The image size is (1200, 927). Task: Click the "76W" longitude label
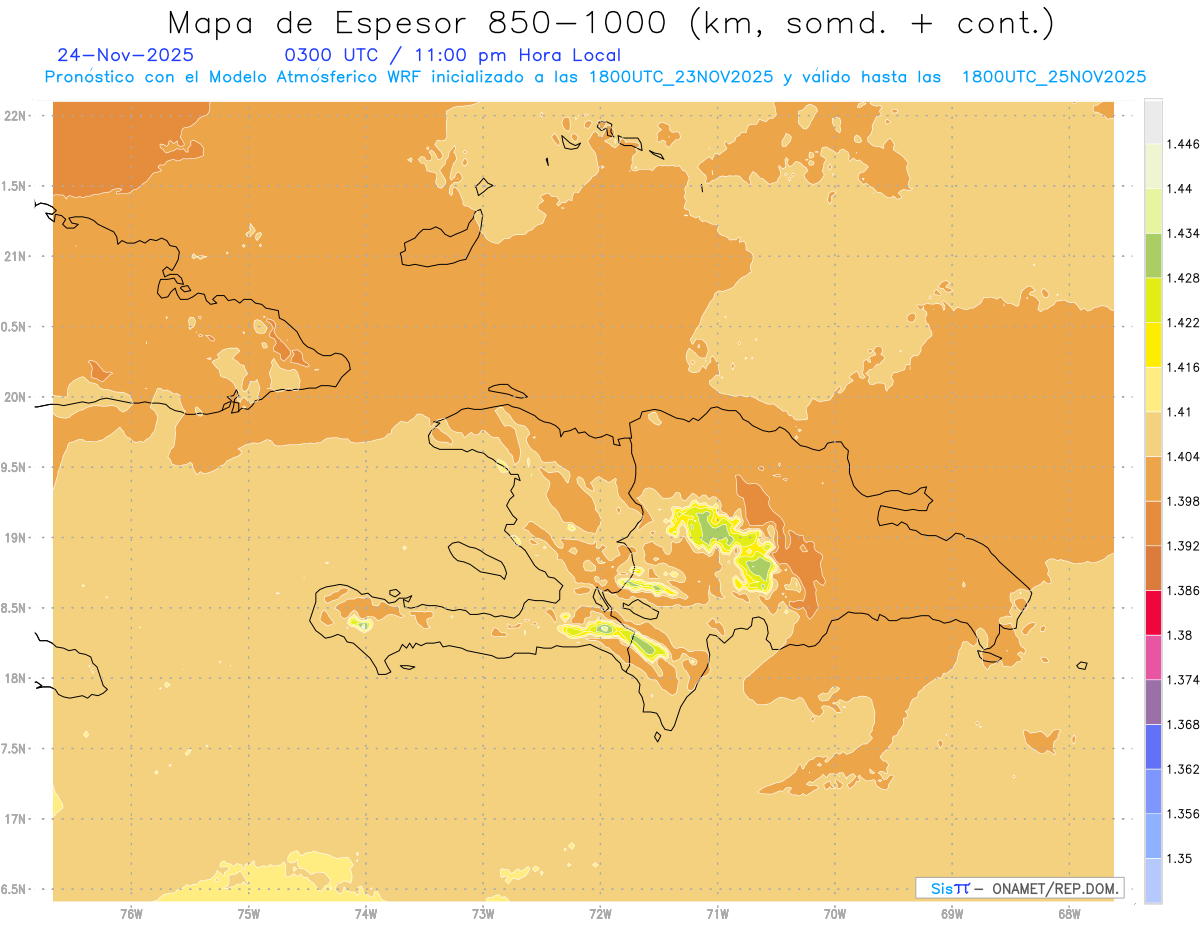[x=131, y=915]
